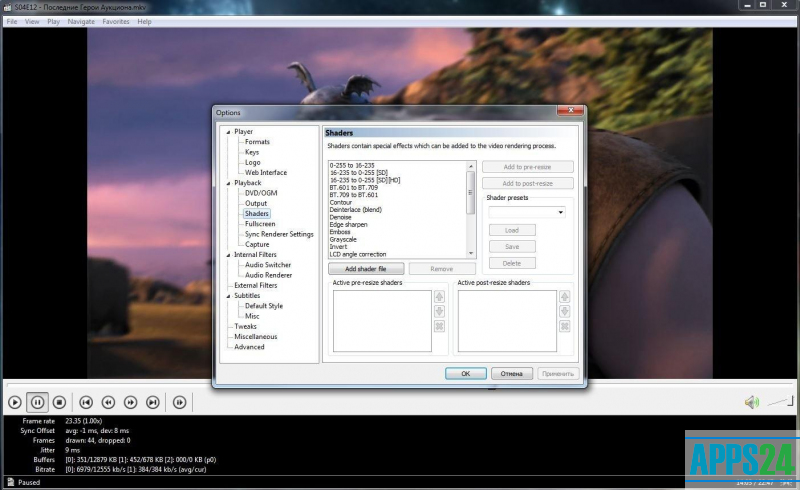Open the Advanced settings page
The width and height of the screenshot is (800, 490).
(249, 347)
